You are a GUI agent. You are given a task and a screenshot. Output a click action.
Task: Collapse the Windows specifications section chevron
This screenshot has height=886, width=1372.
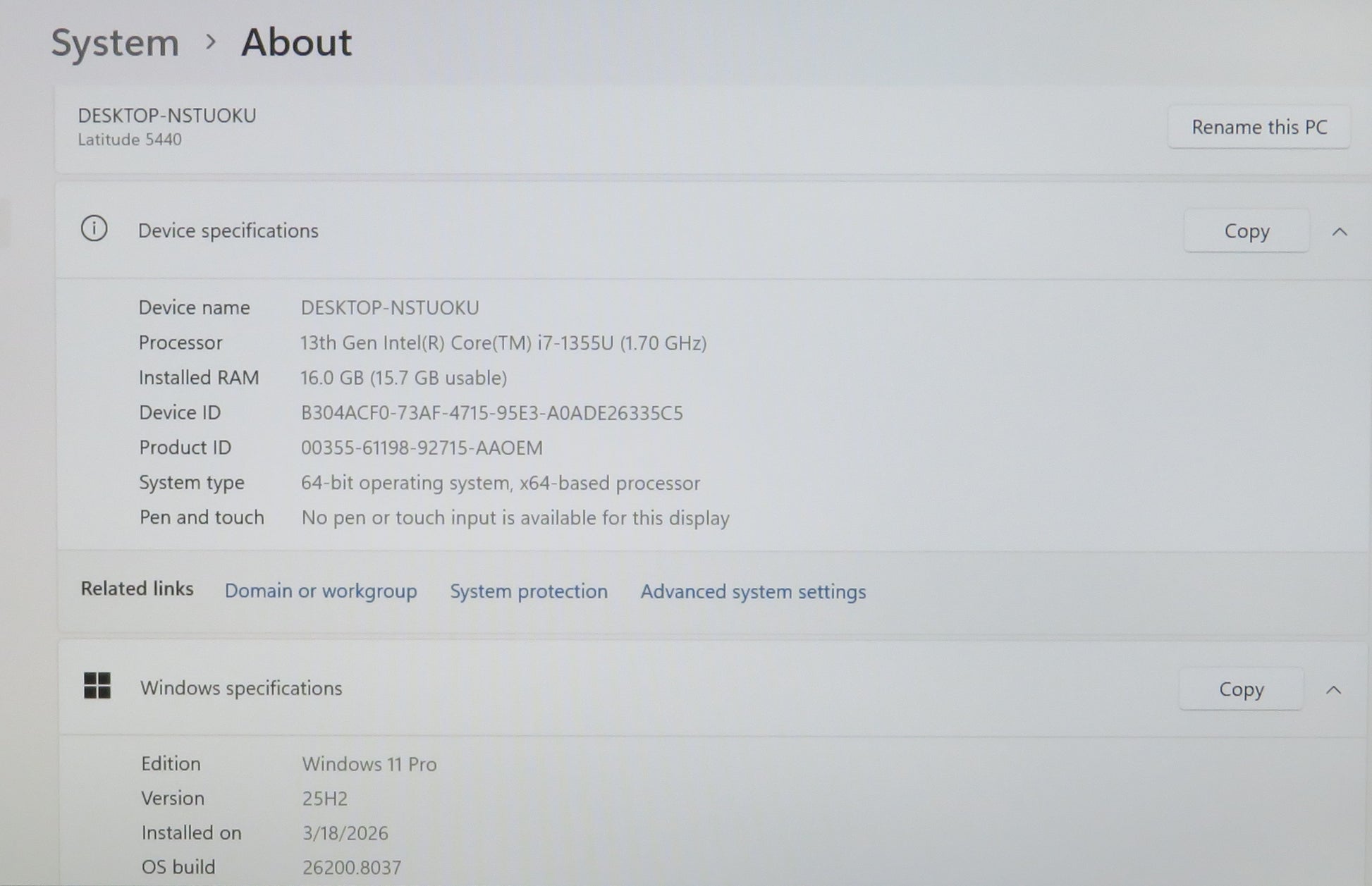[1333, 690]
